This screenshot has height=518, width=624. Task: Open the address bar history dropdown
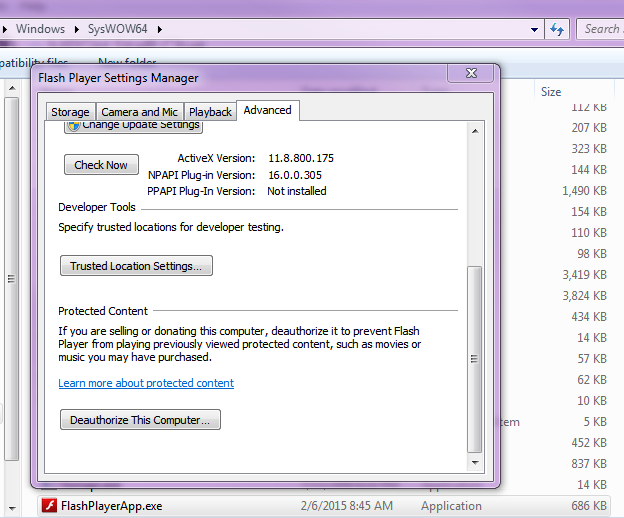point(534,29)
